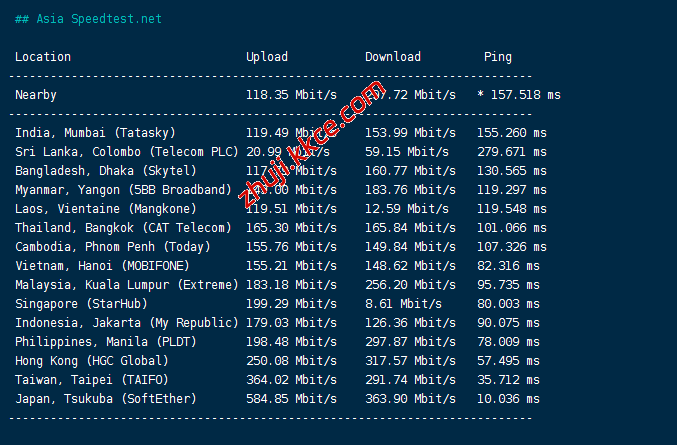Click the Download column header
The height and width of the screenshot is (445, 677).
pyautogui.click(x=393, y=57)
